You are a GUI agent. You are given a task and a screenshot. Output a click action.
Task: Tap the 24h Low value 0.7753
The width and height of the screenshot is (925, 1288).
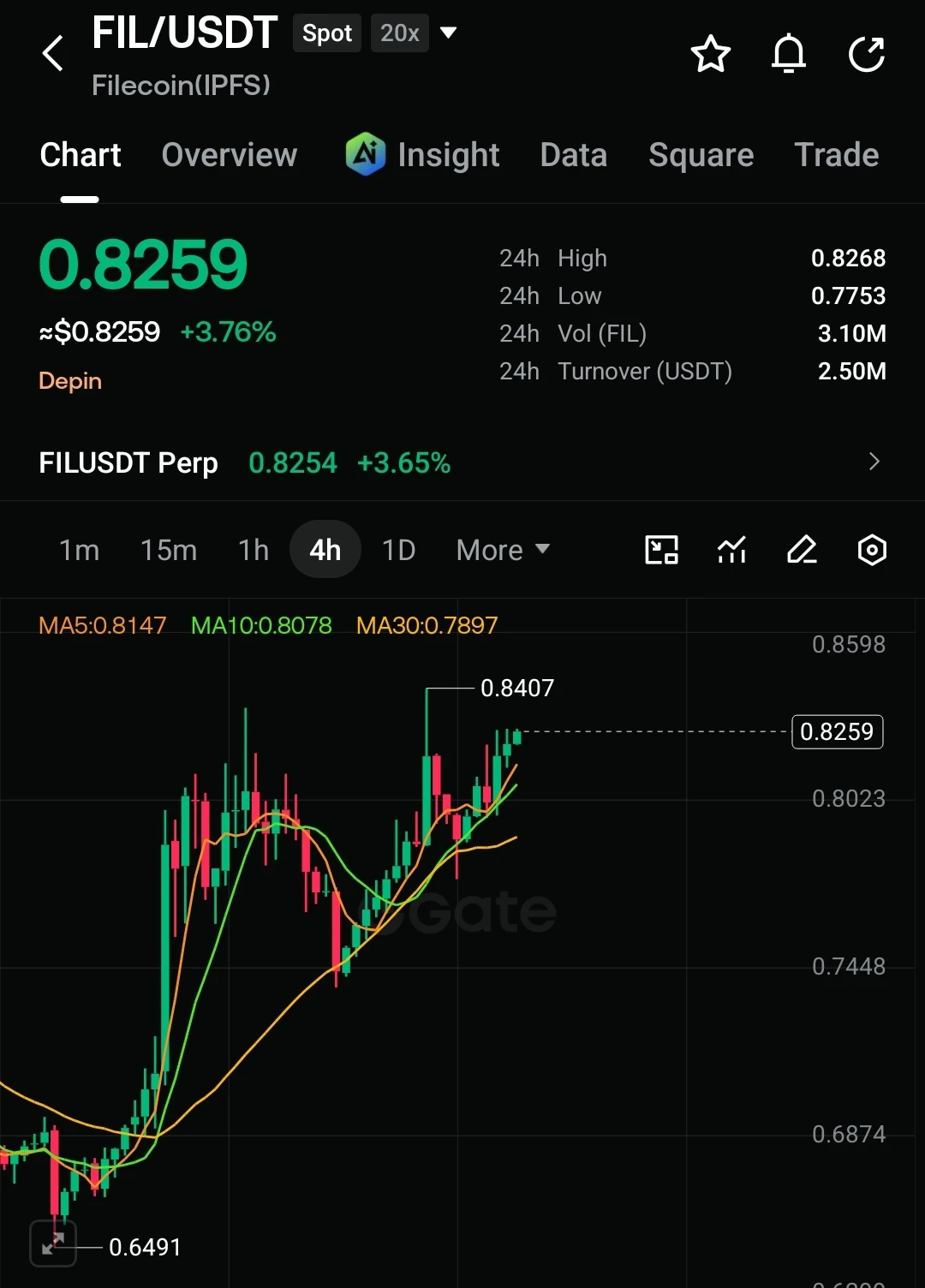(x=848, y=295)
